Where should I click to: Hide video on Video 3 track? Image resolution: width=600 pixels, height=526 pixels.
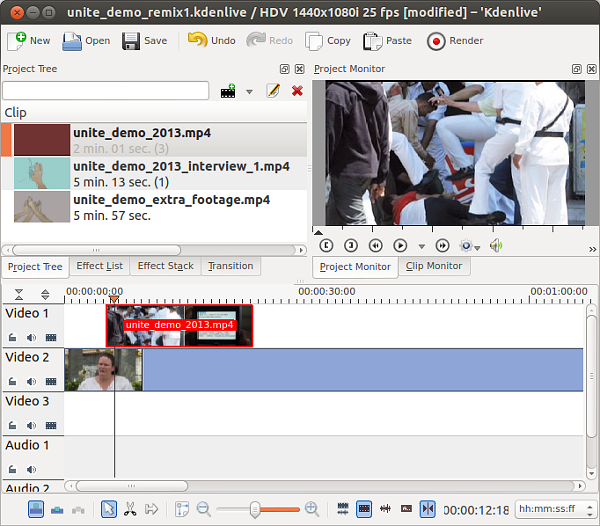click(50, 425)
